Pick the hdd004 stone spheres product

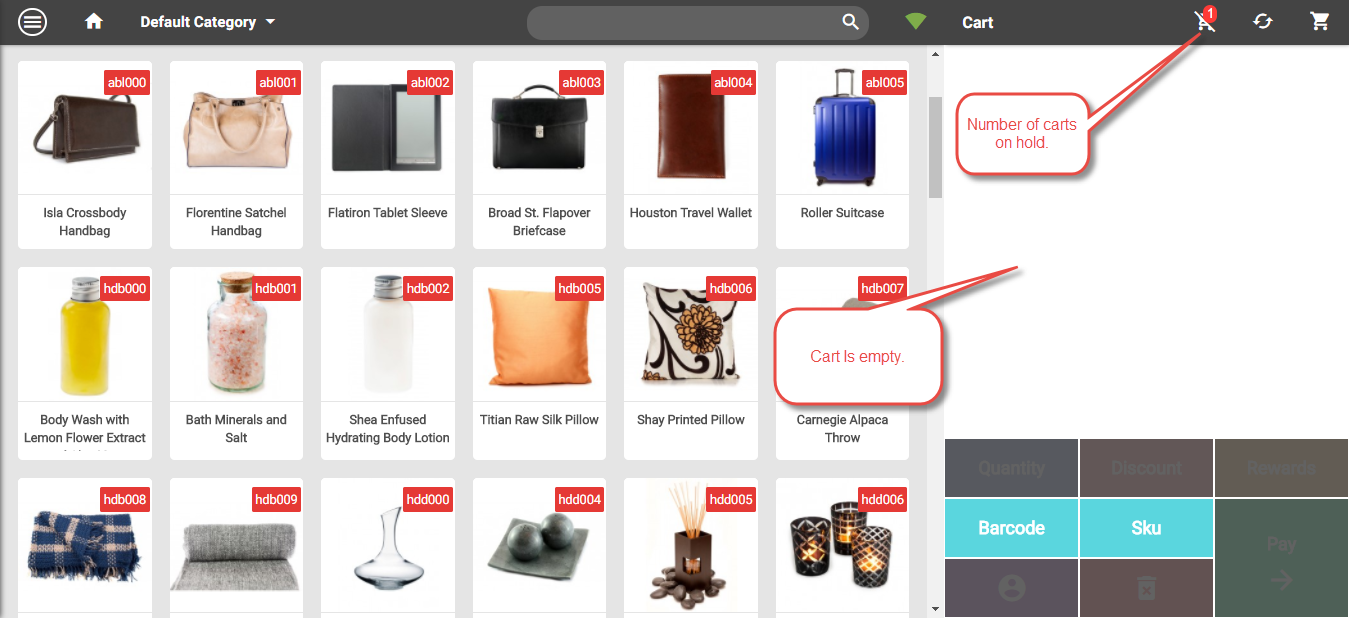tap(539, 547)
